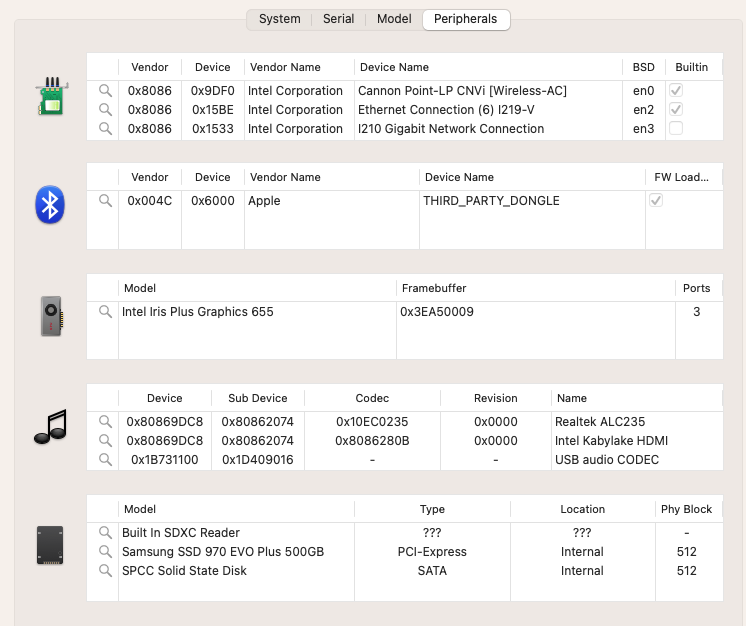This screenshot has width=746, height=626.
Task: Select device ID 0x9DF0 cell
Action: click(213, 90)
